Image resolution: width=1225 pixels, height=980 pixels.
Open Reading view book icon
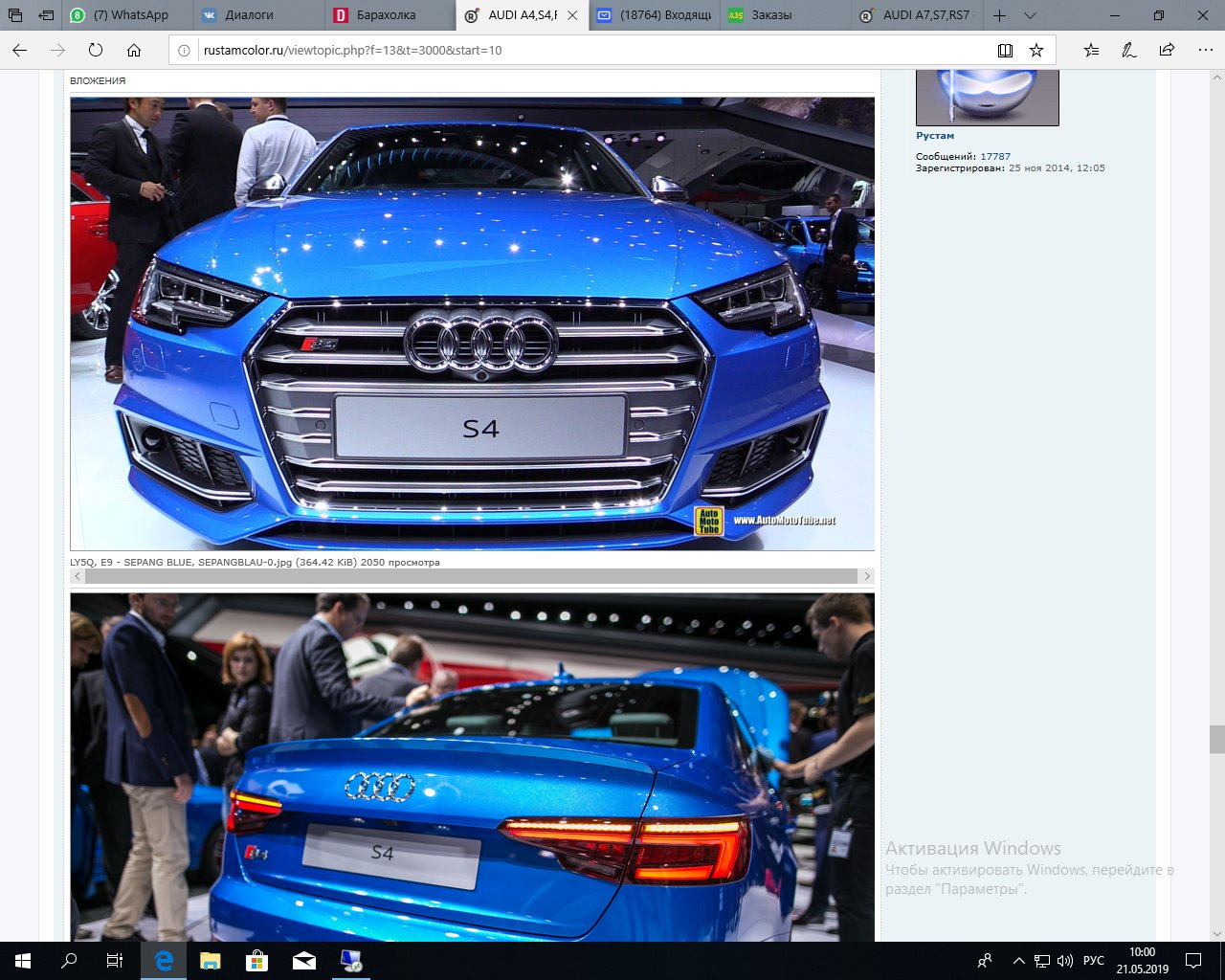pyautogui.click(x=1005, y=51)
